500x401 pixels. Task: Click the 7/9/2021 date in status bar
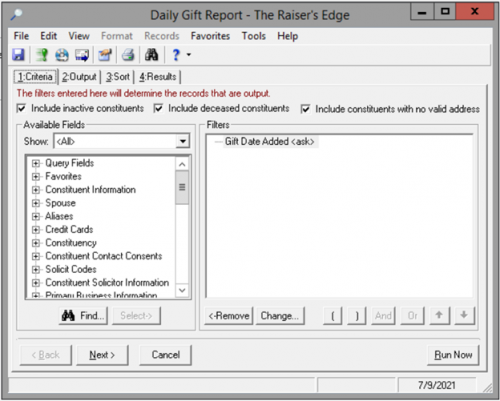[437, 385]
